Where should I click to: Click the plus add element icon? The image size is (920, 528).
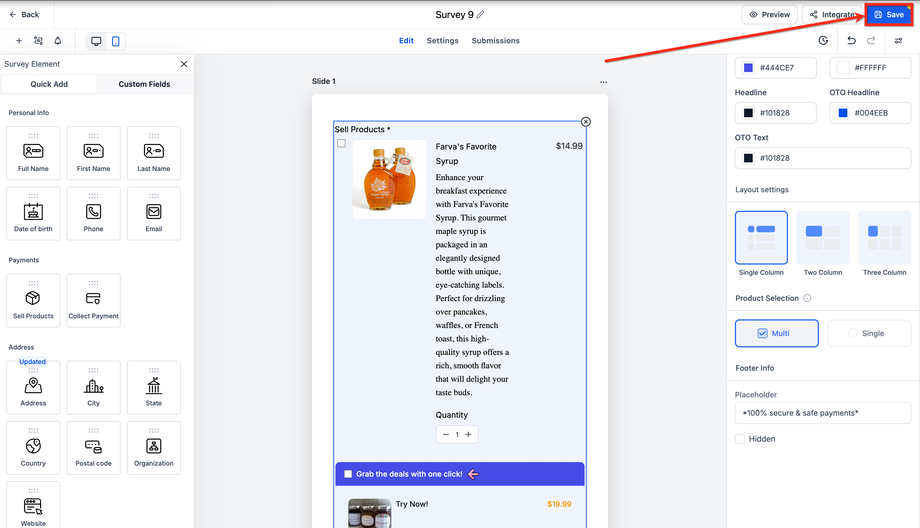(19, 41)
